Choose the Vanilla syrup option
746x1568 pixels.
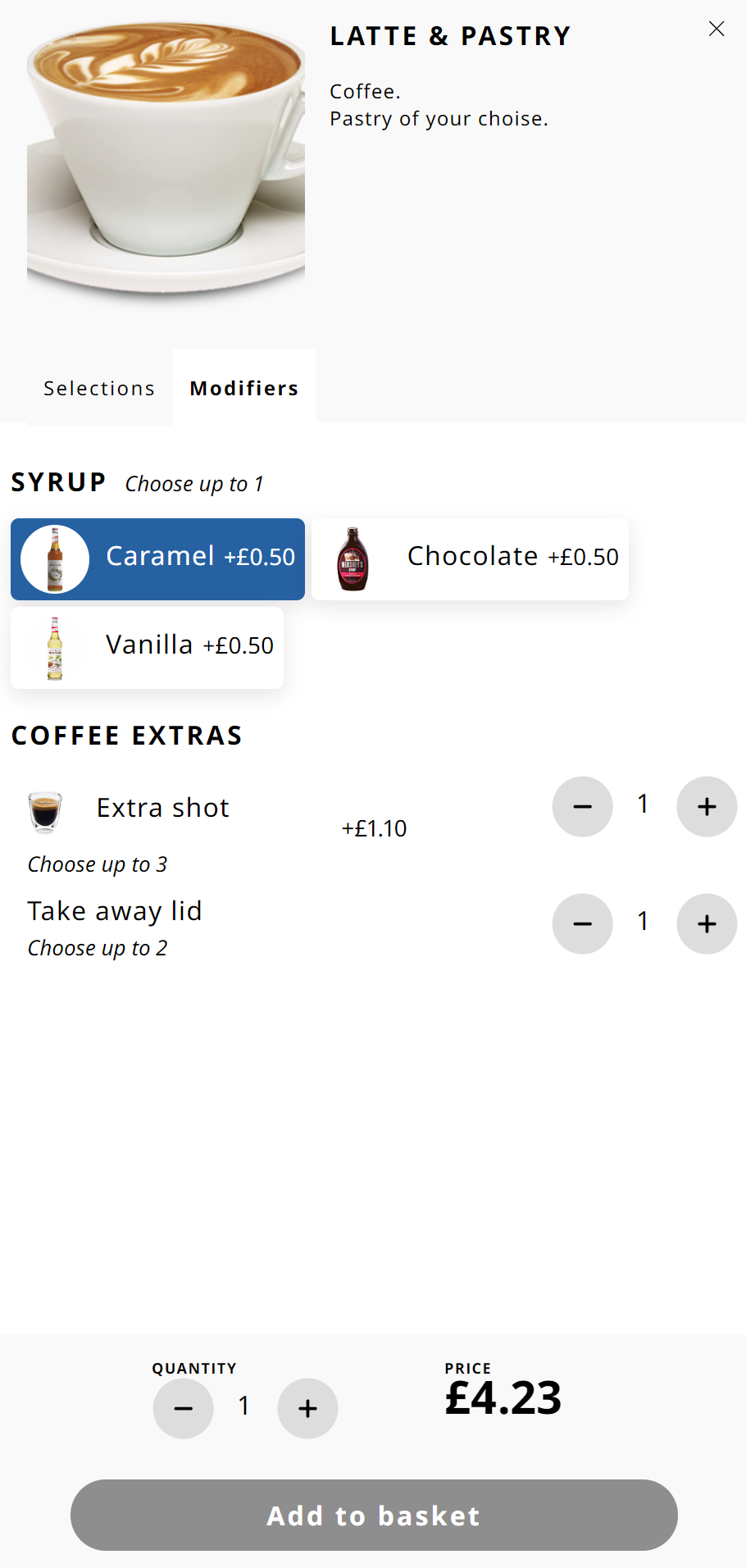(x=147, y=647)
